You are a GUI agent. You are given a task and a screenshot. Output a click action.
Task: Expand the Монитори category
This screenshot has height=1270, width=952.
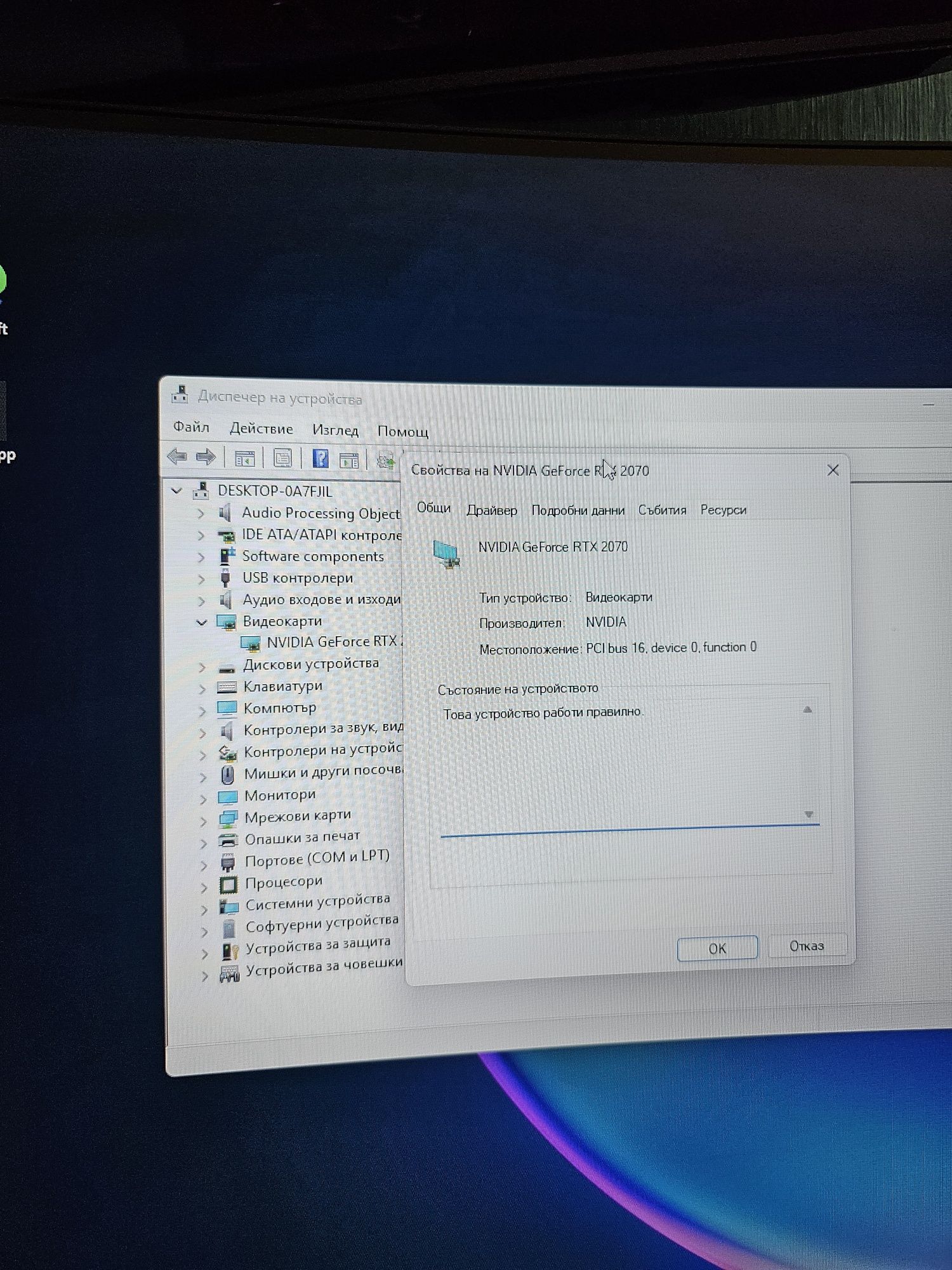[x=203, y=799]
